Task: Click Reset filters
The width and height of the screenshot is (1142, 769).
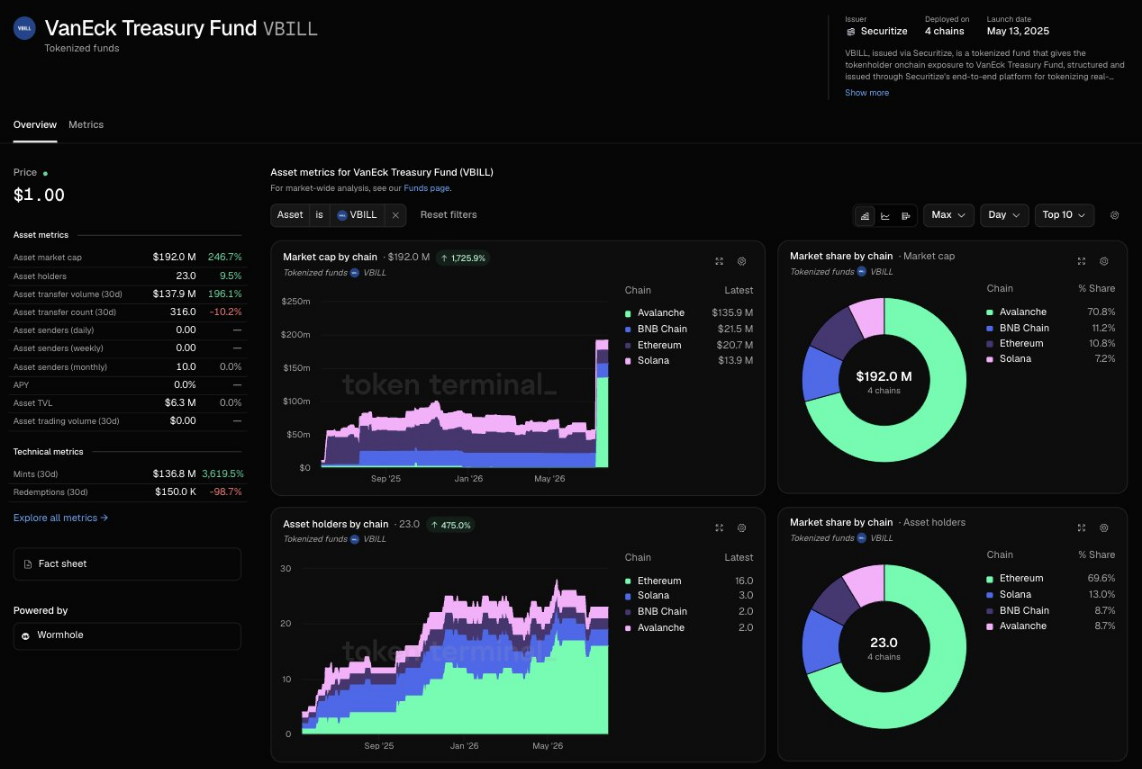Action: point(449,215)
